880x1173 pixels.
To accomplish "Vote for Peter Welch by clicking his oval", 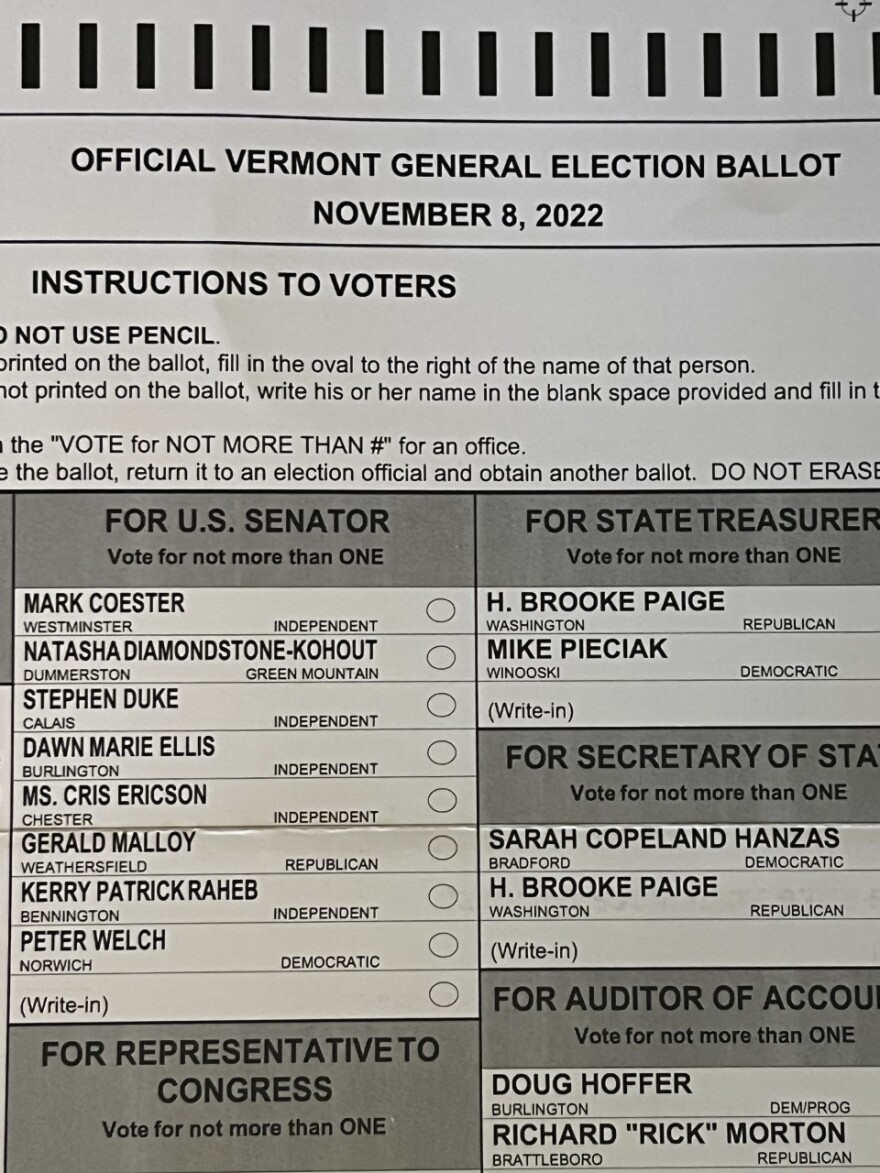I will [441, 944].
